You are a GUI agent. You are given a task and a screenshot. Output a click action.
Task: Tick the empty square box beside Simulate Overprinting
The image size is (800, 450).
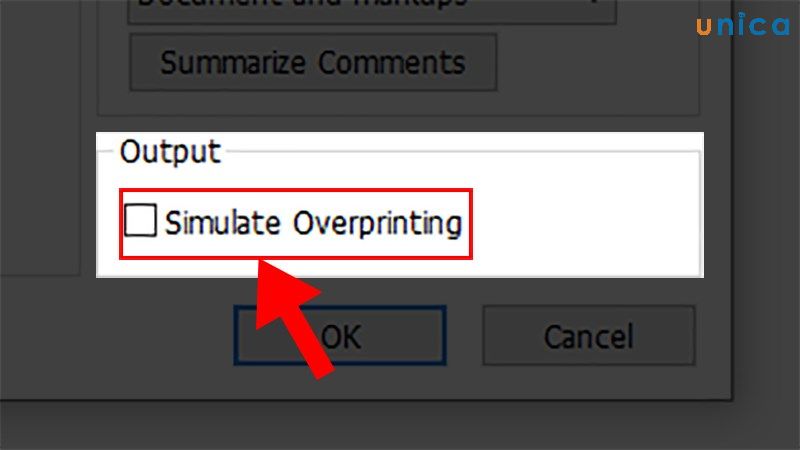coord(140,220)
